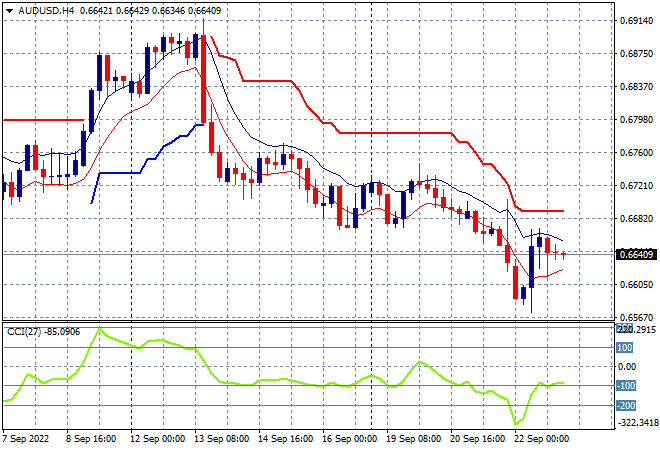Viewport: 660px width, 450px height.
Task: Click the flat thick red line near 0.67980 left
Action: click(x=43, y=120)
